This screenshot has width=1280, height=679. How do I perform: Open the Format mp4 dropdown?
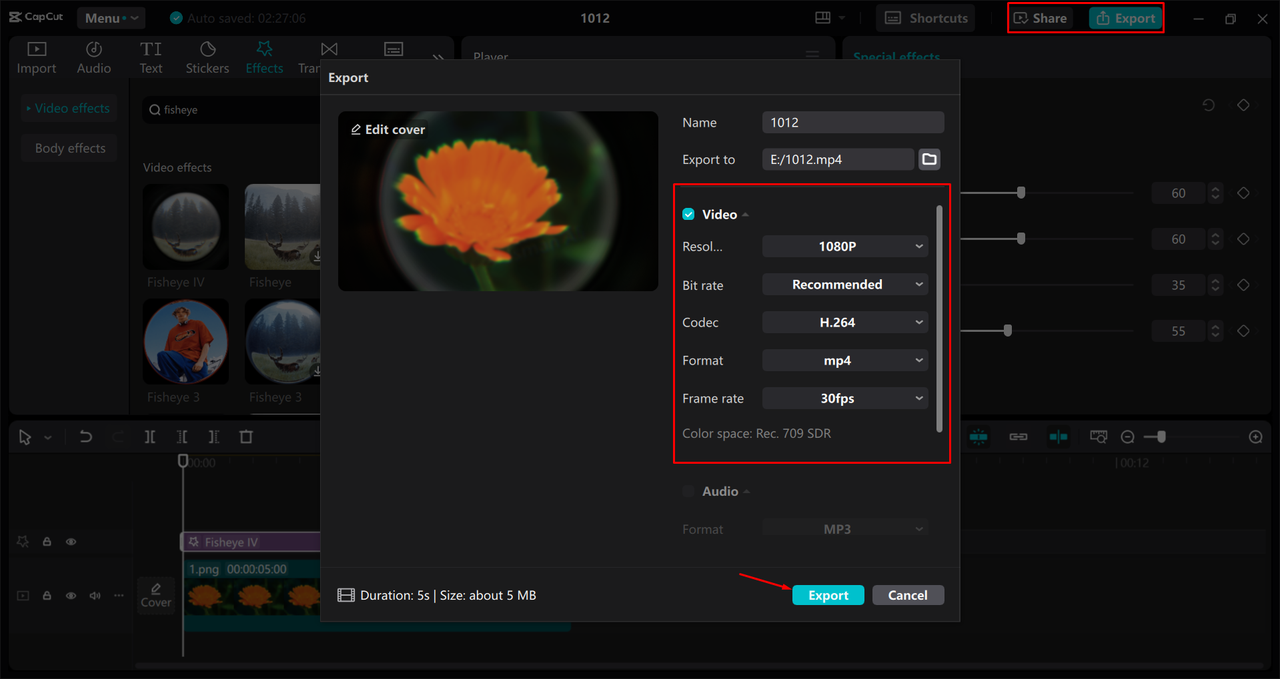click(x=845, y=360)
